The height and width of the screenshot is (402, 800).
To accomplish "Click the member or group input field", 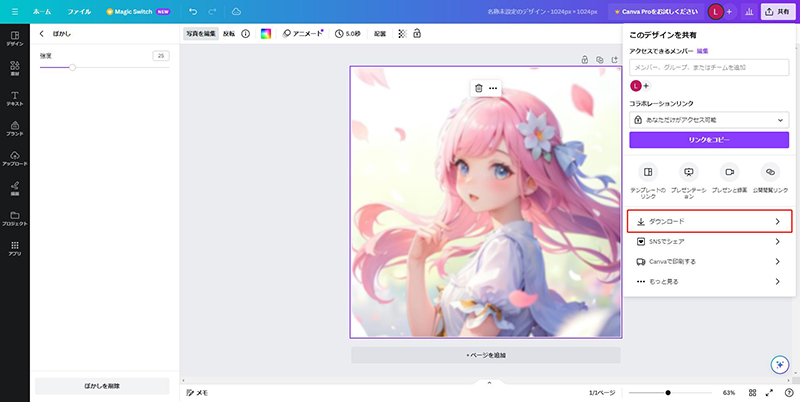I will [x=709, y=67].
